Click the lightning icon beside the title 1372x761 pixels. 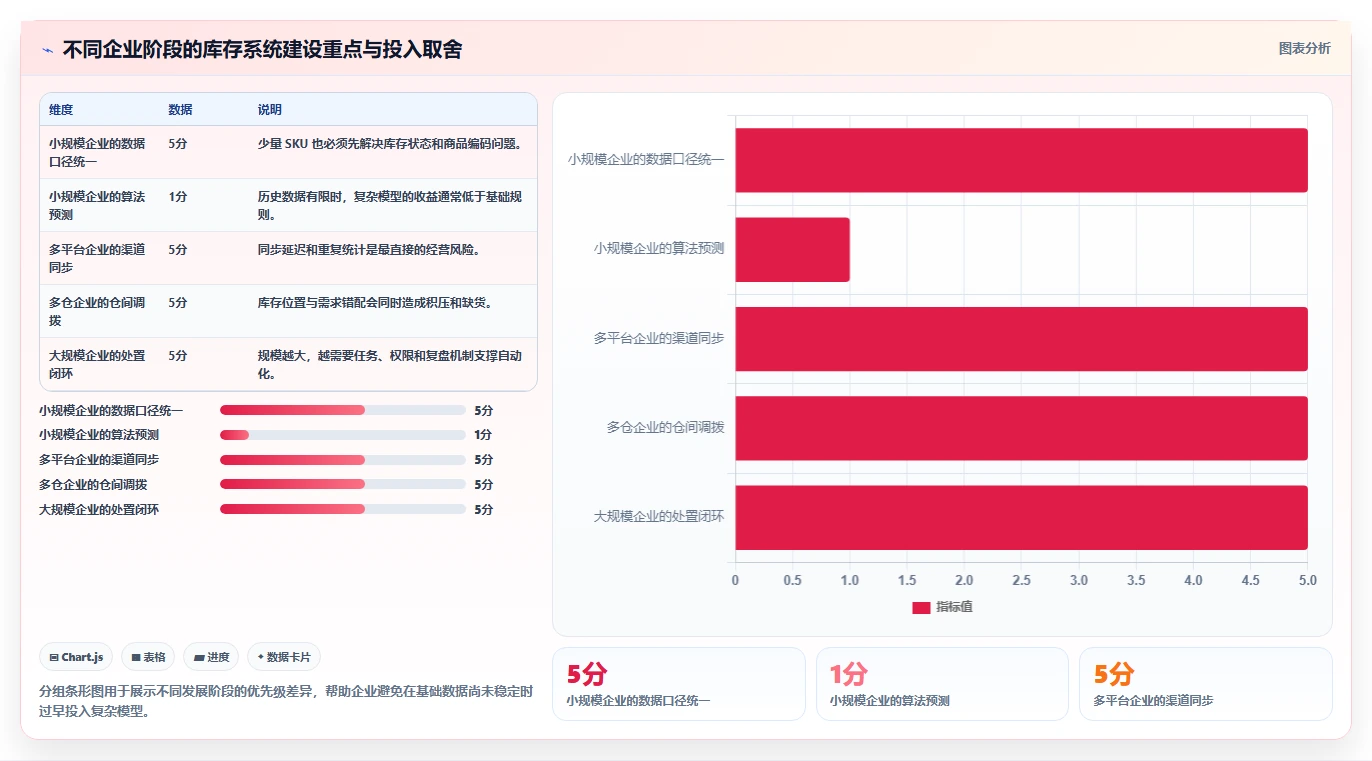[x=48, y=50]
